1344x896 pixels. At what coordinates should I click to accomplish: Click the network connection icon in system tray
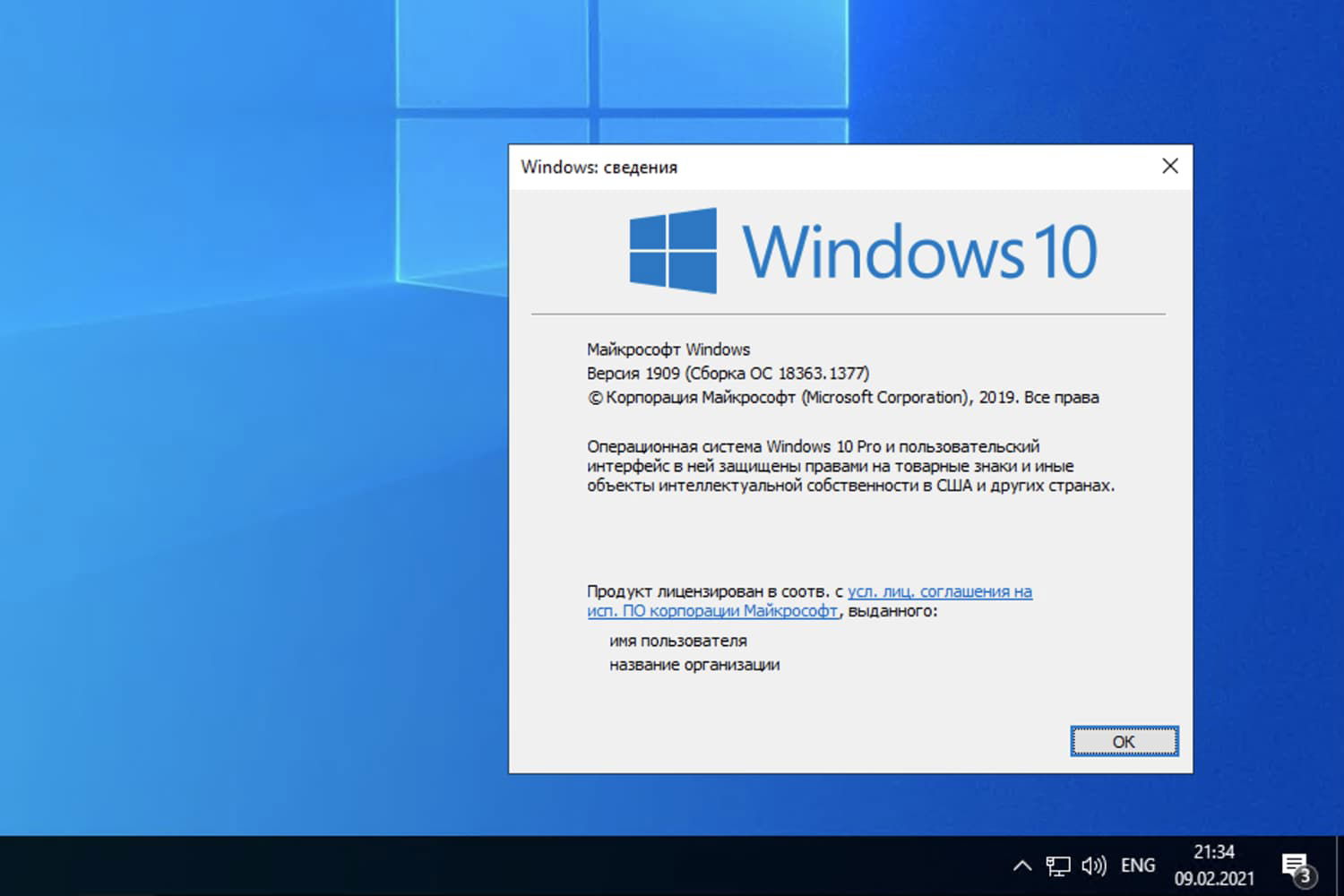click(1058, 865)
